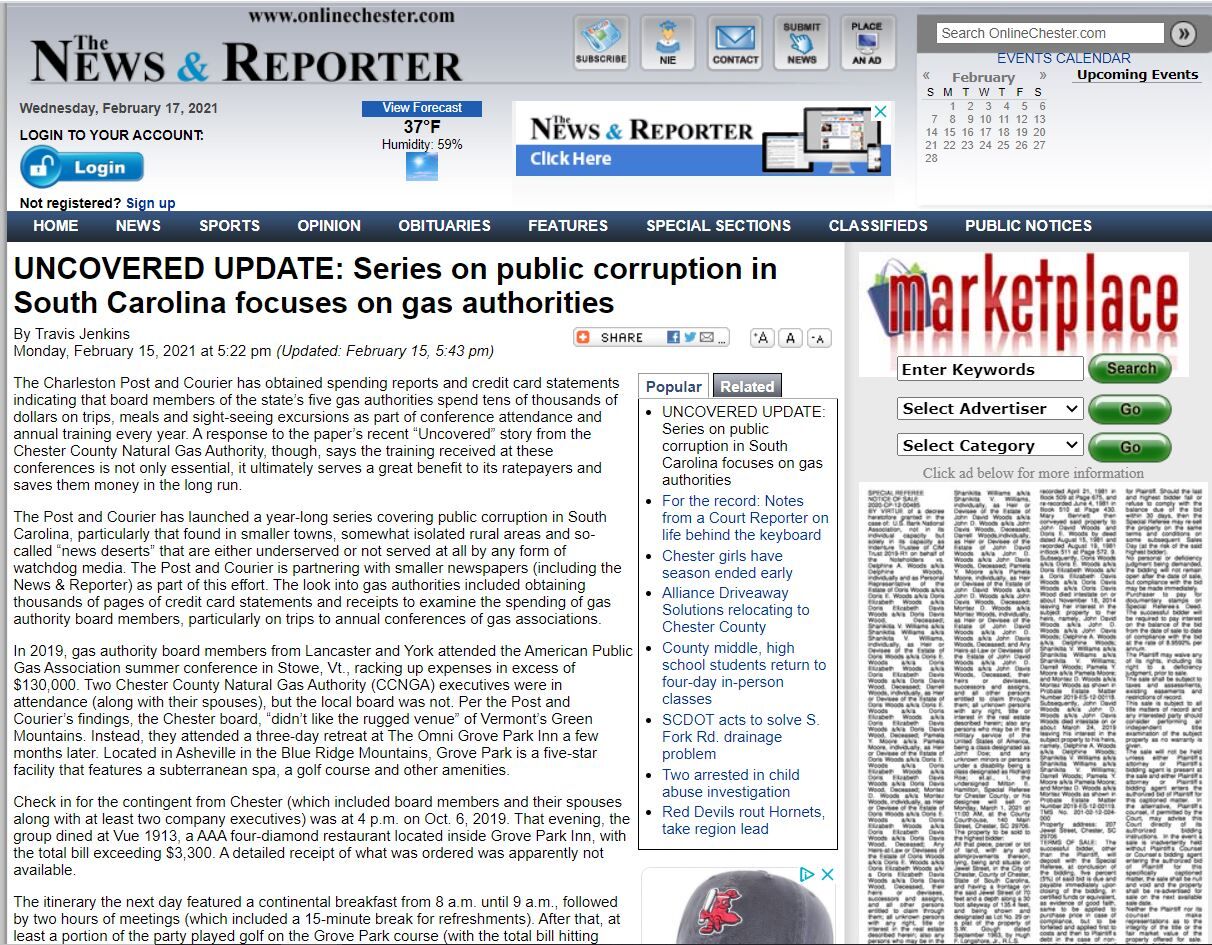Open the PUBLIC NOTICES menu

pyautogui.click(x=1028, y=226)
